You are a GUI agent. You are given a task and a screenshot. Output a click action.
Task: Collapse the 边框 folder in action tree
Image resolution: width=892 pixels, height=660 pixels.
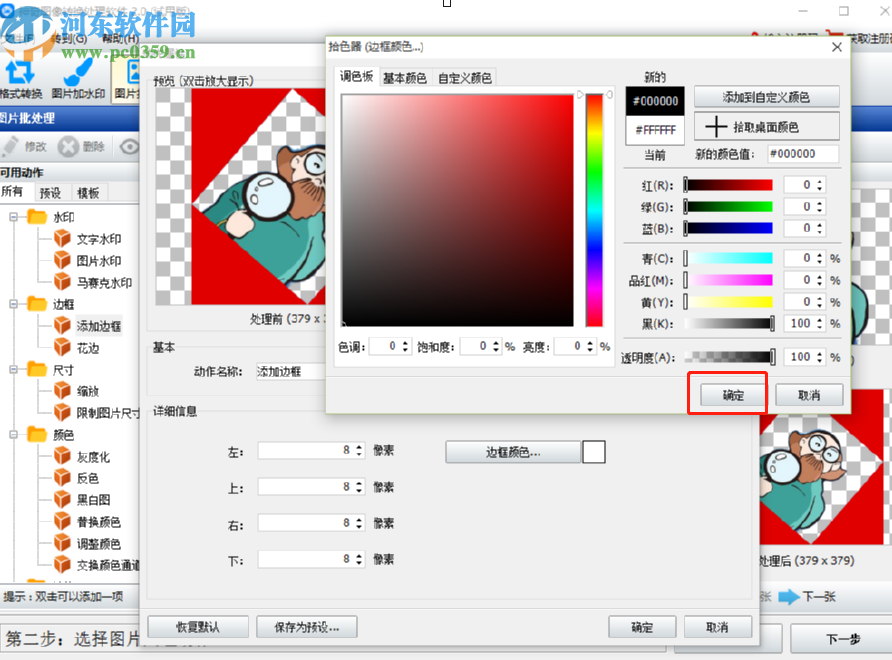tap(12, 304)
